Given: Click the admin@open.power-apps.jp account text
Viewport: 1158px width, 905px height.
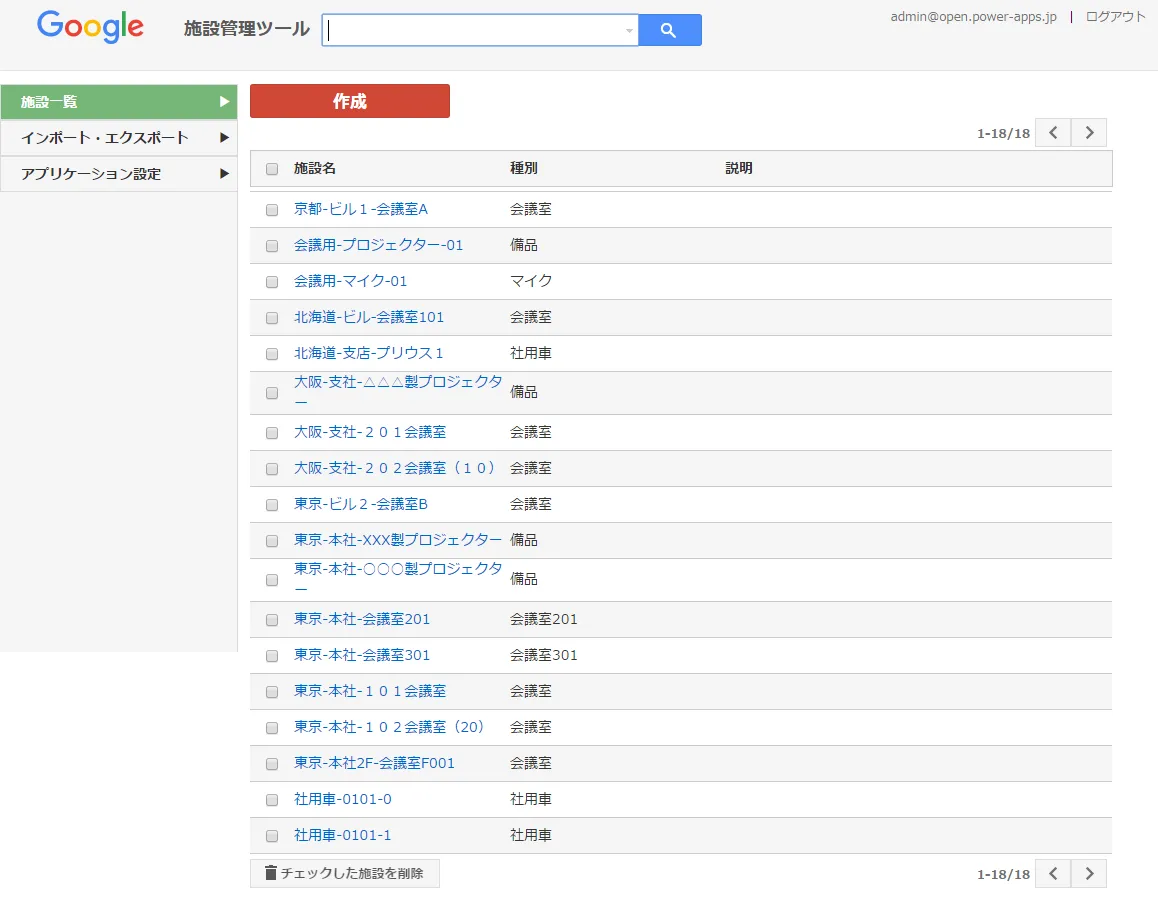Looking at the screenshot, I should (973, 16).
